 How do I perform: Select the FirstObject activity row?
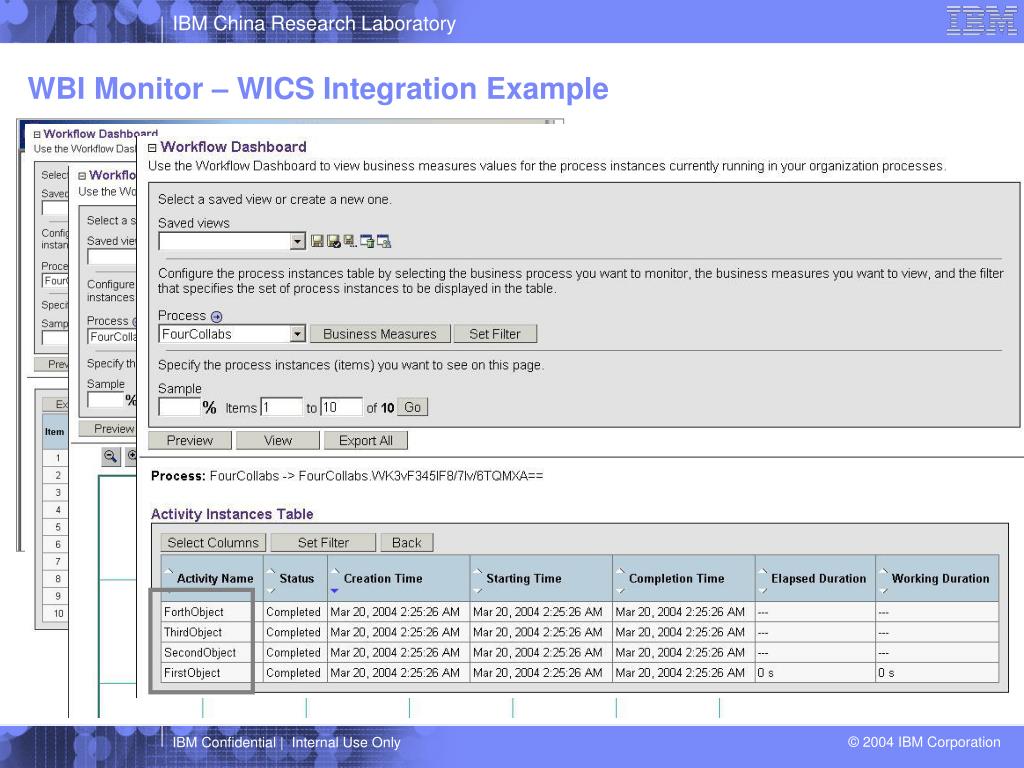(580, 673)
